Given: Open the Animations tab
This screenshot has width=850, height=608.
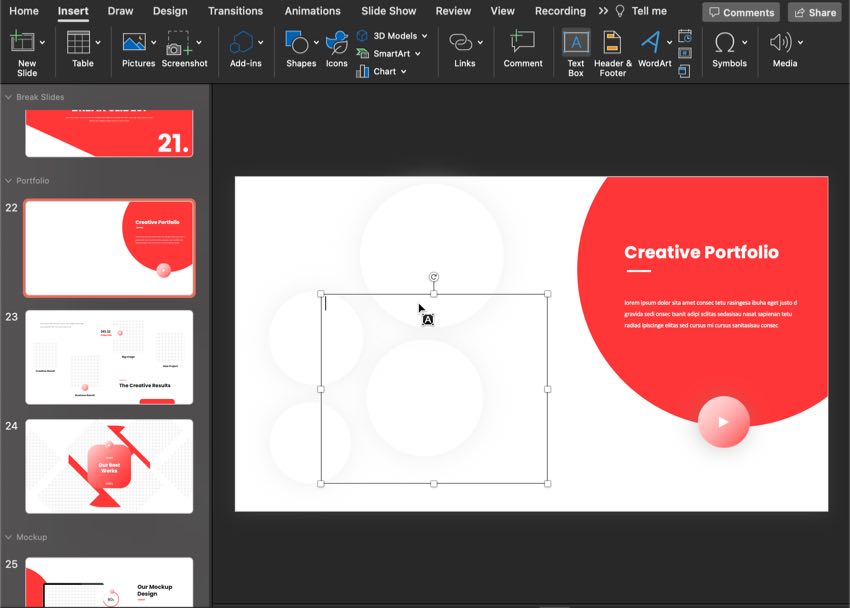Looking at the screenshot, I should [x=312, y=11].
